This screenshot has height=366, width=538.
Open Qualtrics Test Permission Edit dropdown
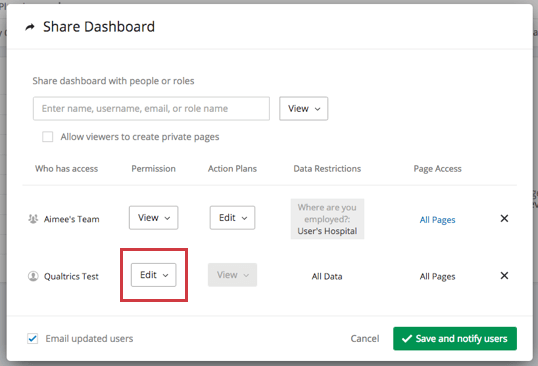click(153, 275)
